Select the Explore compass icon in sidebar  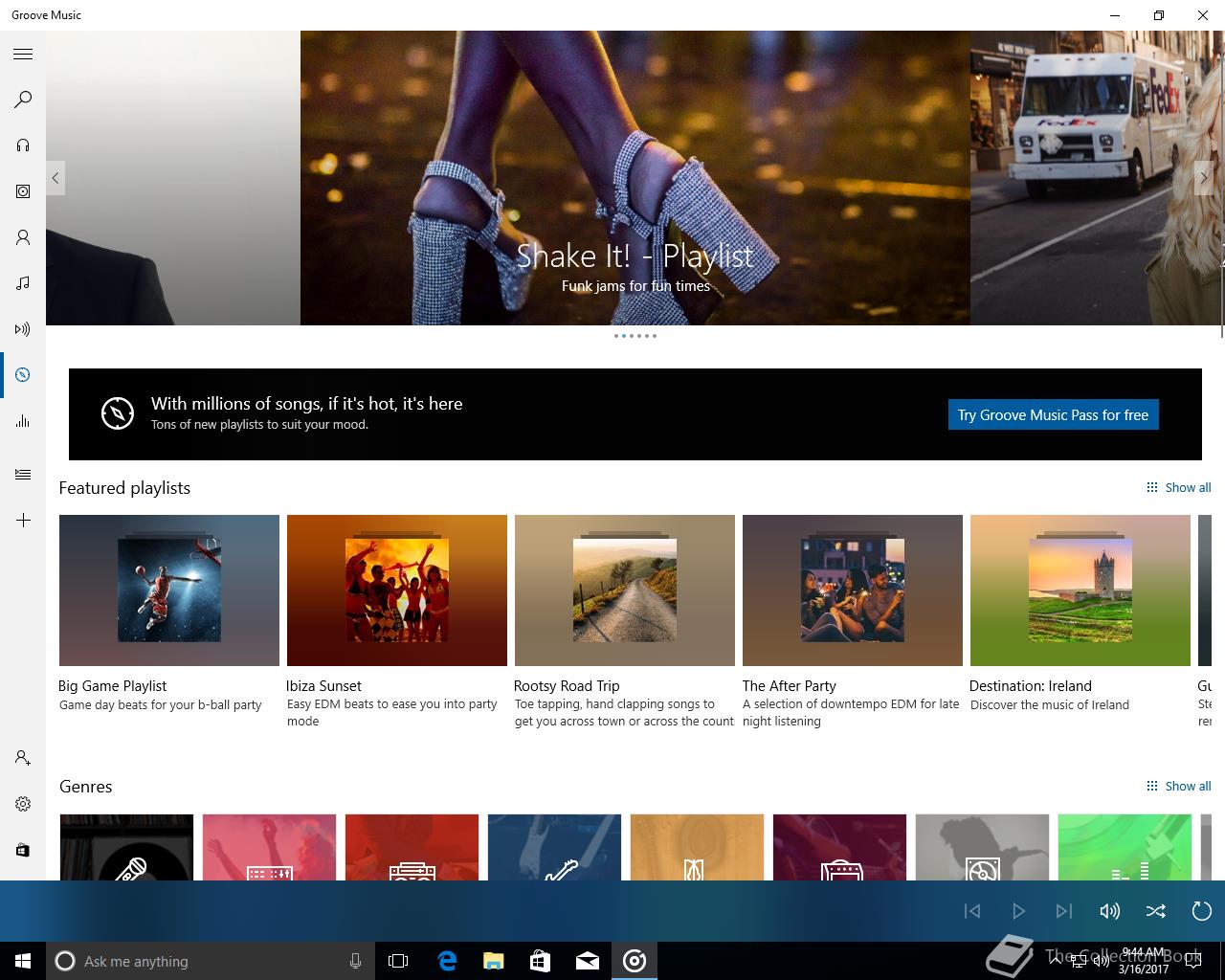[x=23, y=375]
